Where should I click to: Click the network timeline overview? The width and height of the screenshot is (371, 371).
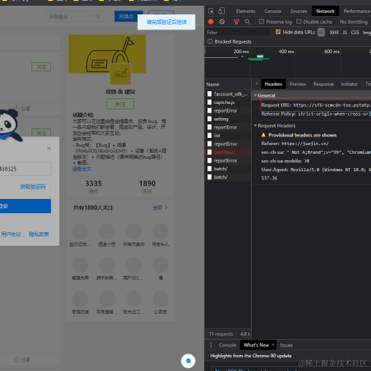point(288,63)
